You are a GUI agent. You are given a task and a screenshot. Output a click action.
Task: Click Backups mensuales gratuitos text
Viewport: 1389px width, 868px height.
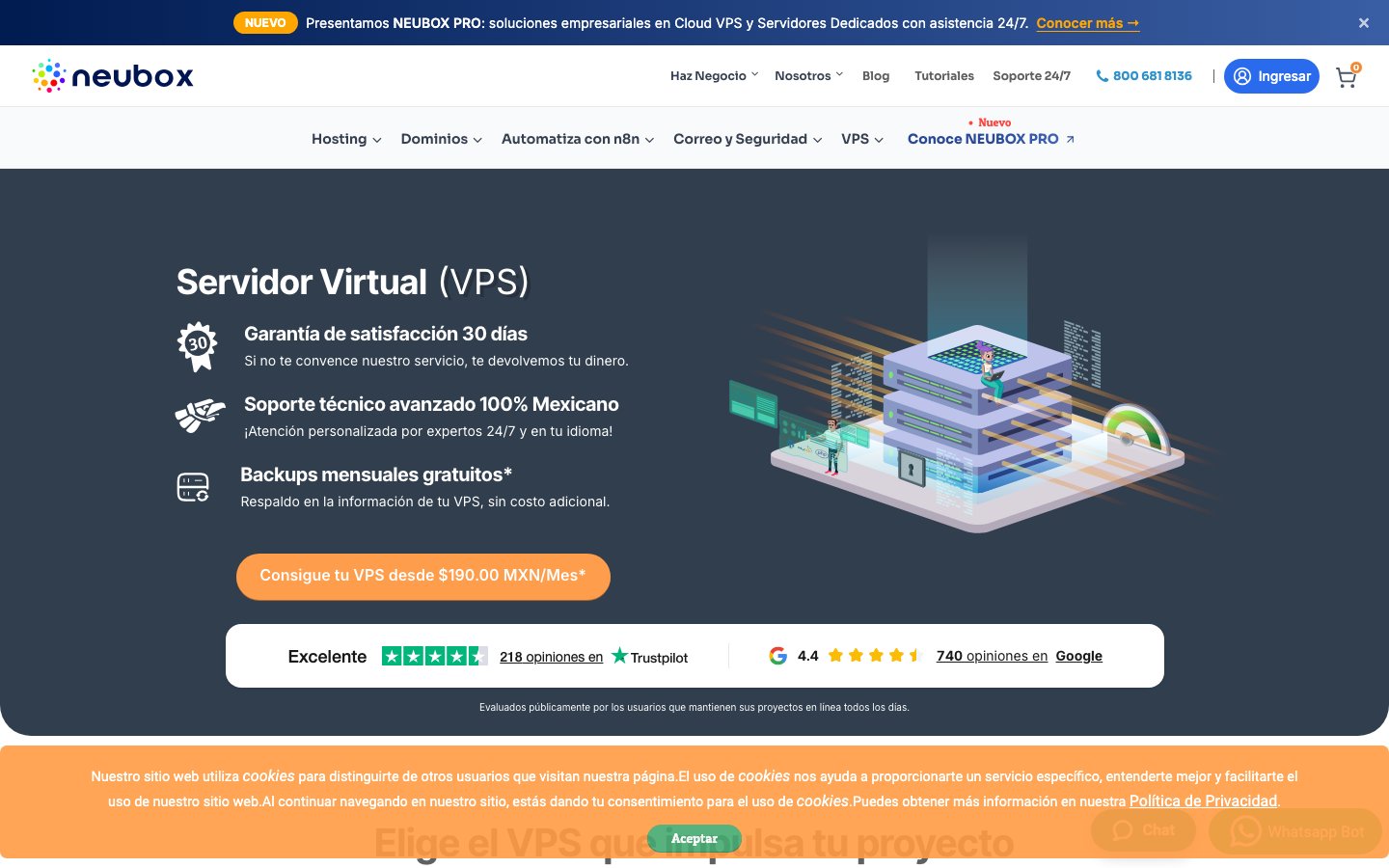[376, 475]
